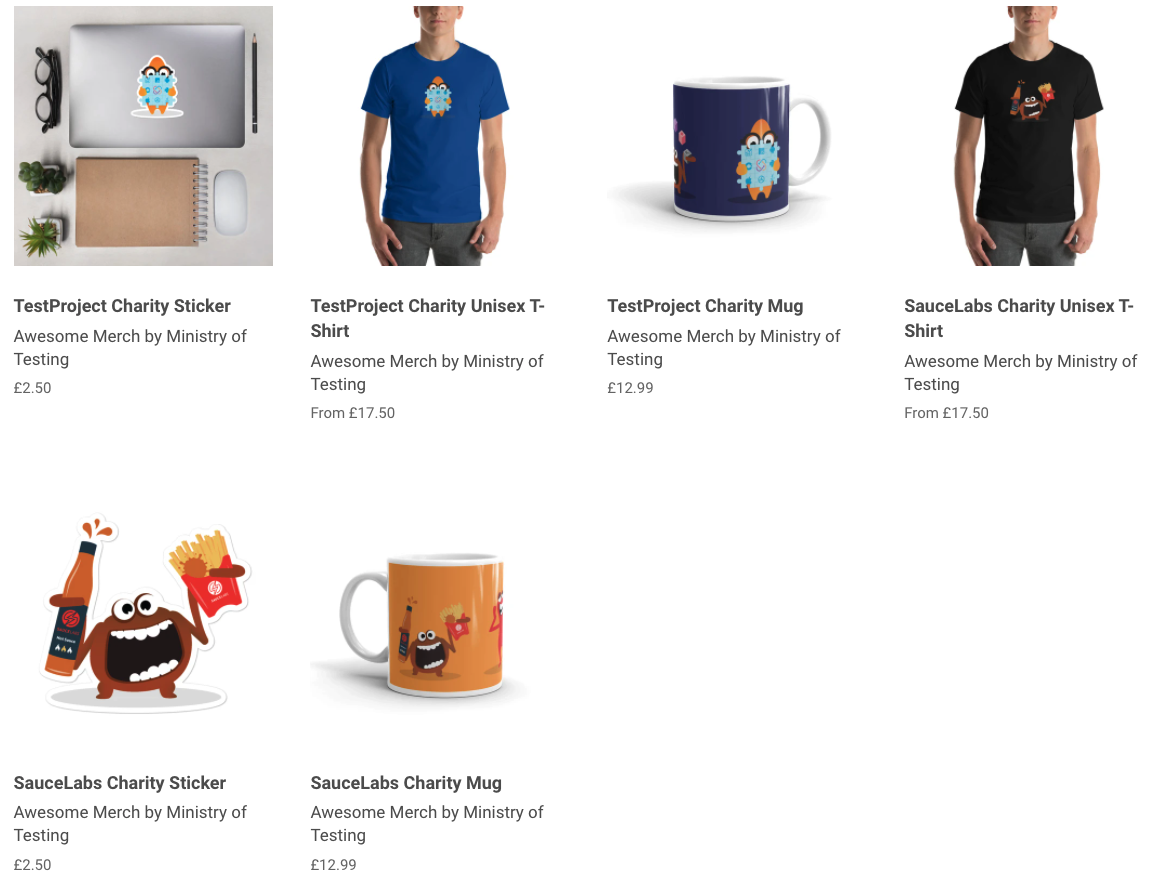Click vendor text under SauceLabs Charity Mug
Viewport: 1155px width, 886px height.
click(427, 823)
